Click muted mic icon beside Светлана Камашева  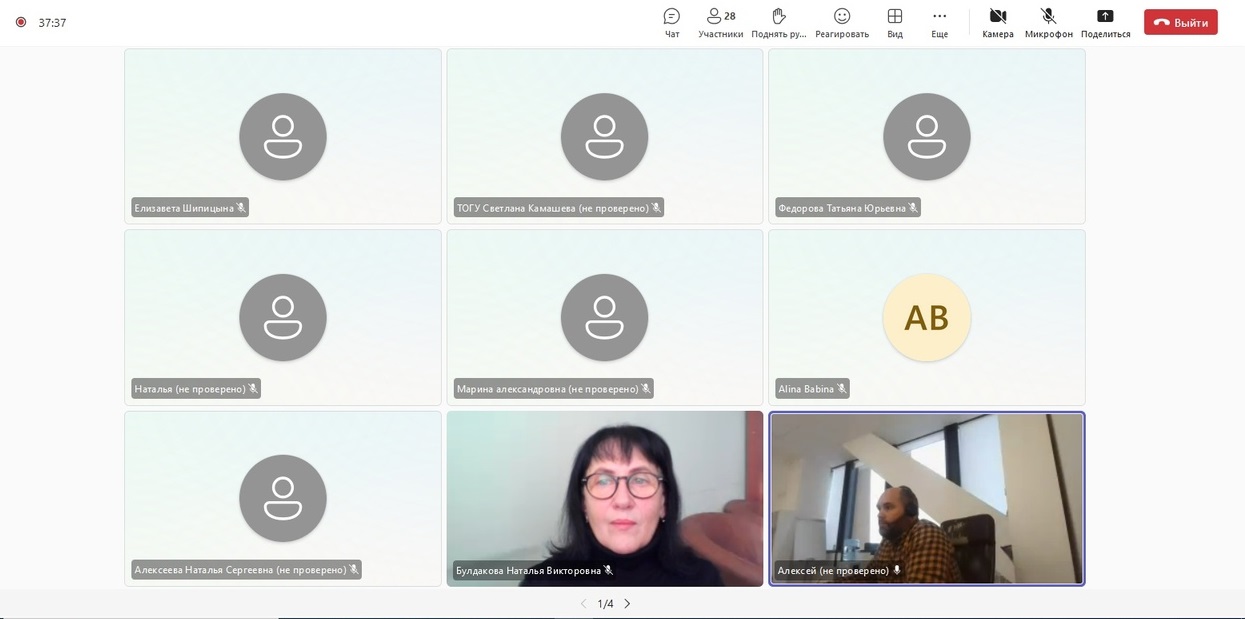pos(656,208)
